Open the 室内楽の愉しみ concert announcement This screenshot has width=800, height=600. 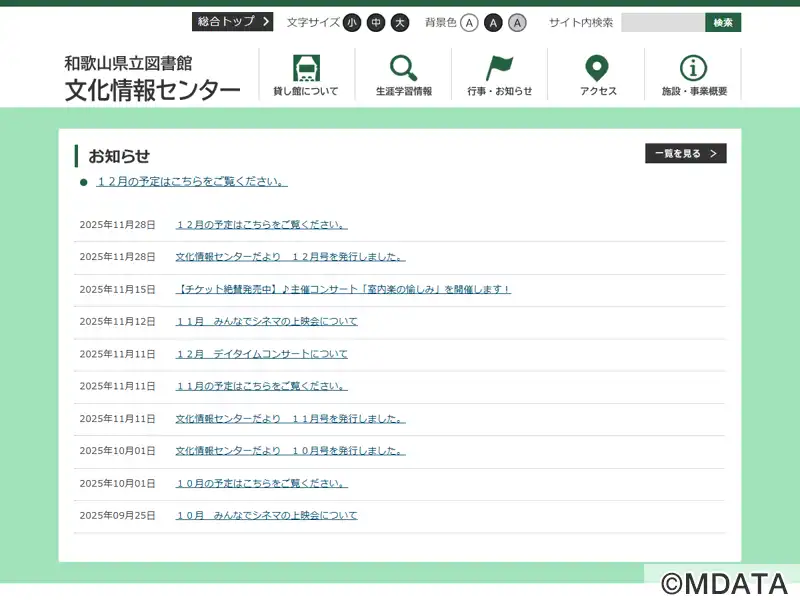click(x=343, y=289)
